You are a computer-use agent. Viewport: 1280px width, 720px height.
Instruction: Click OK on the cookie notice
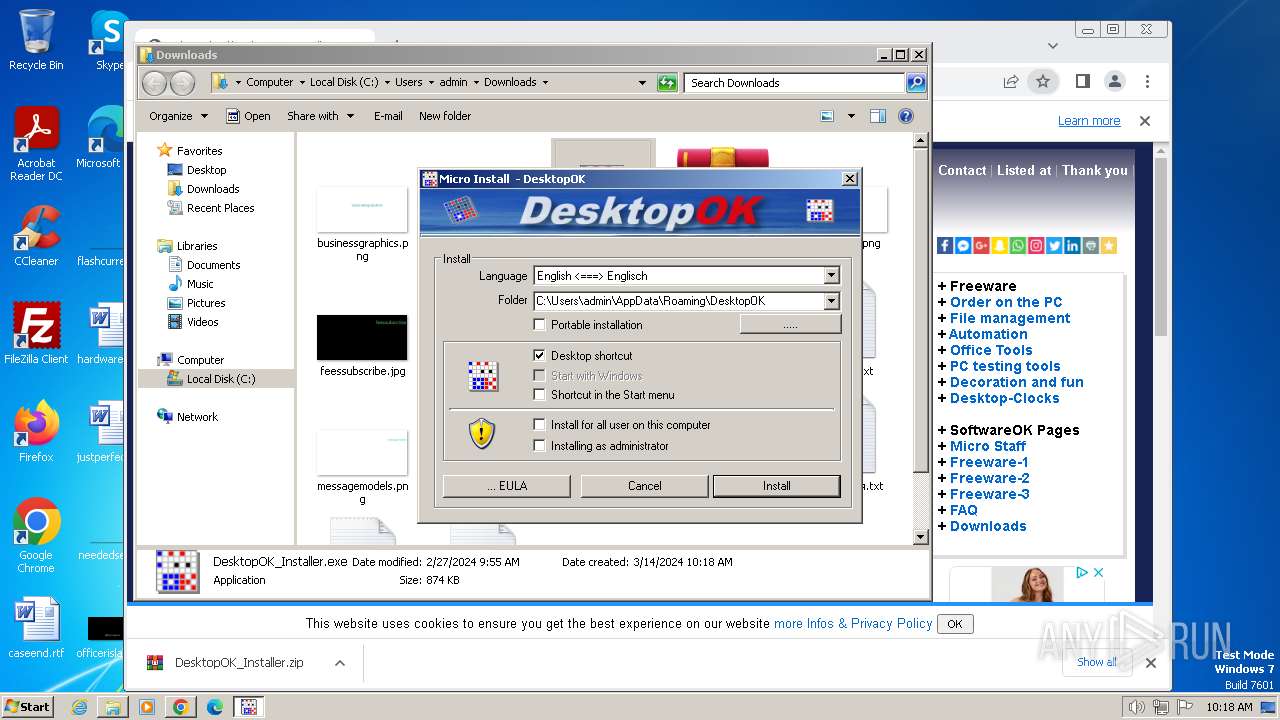tap(955, 624)
